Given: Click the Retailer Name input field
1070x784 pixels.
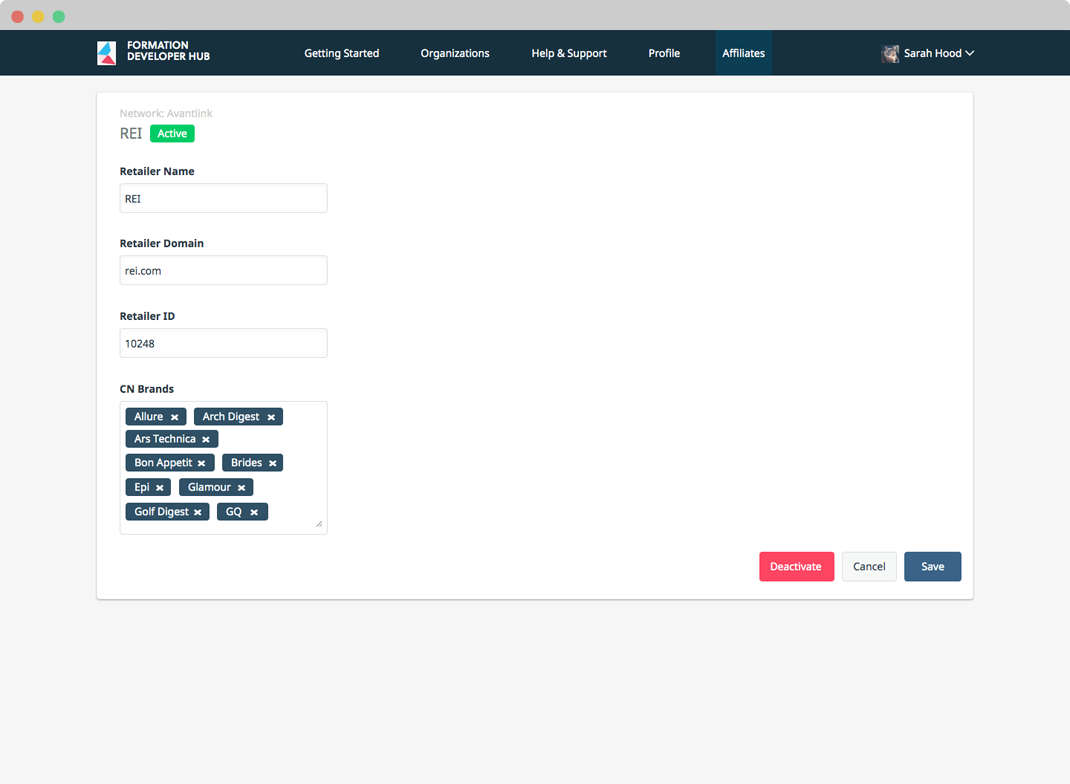Looking at the screenshot, I should 223,199.
